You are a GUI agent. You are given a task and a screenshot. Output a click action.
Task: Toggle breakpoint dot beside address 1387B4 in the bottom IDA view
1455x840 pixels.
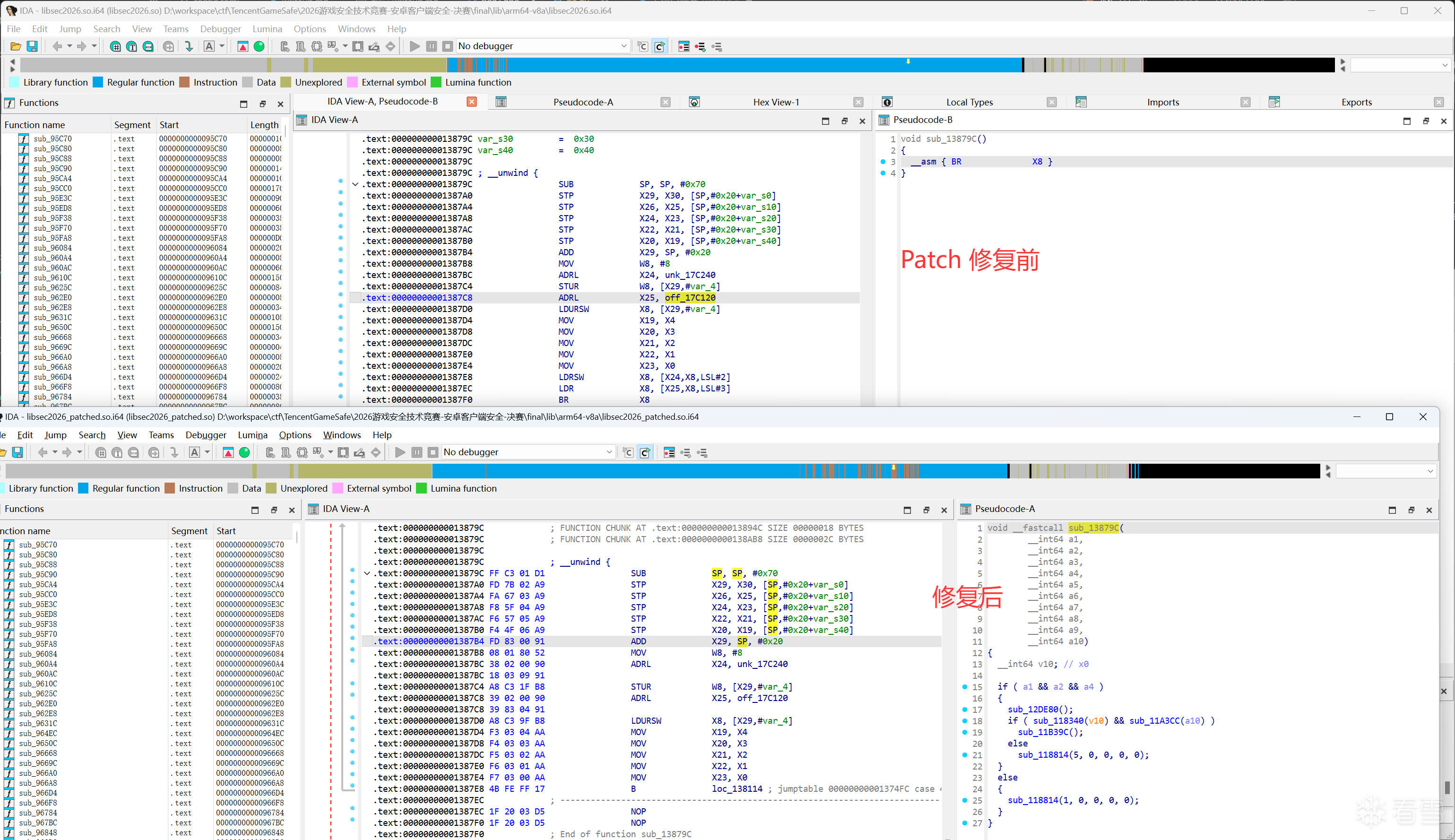[353, 639]
